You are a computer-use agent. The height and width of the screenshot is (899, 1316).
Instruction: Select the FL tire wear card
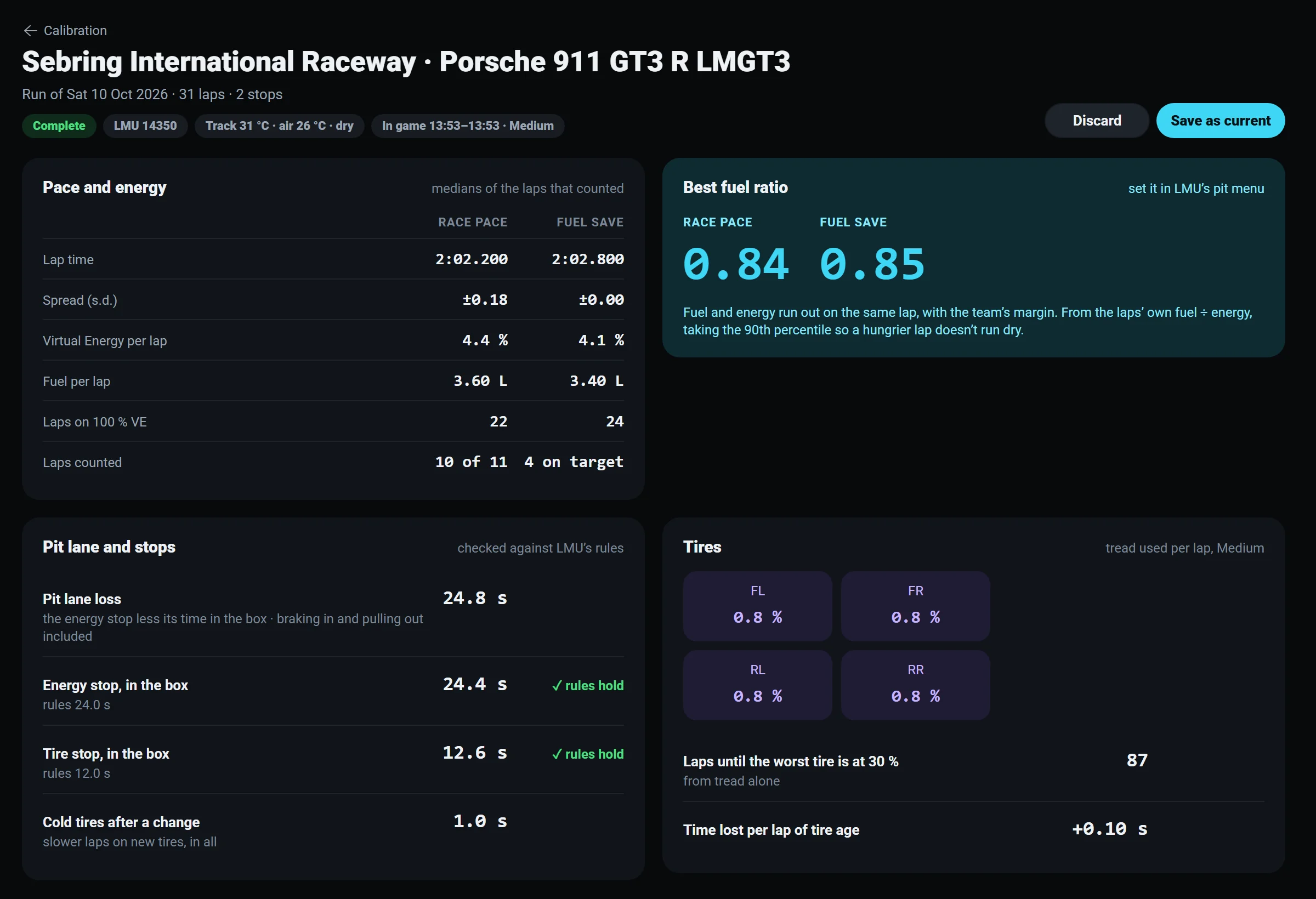click(758, 606)
